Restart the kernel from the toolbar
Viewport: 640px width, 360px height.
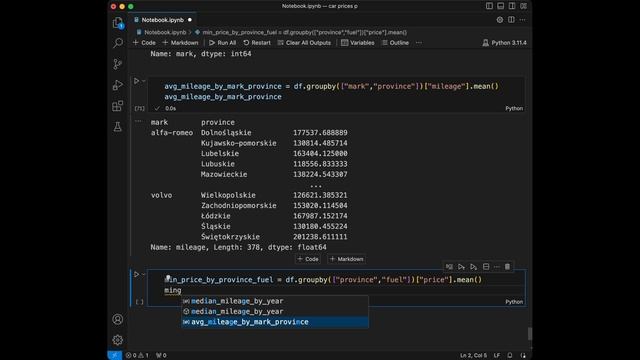[x=257, y=43]
